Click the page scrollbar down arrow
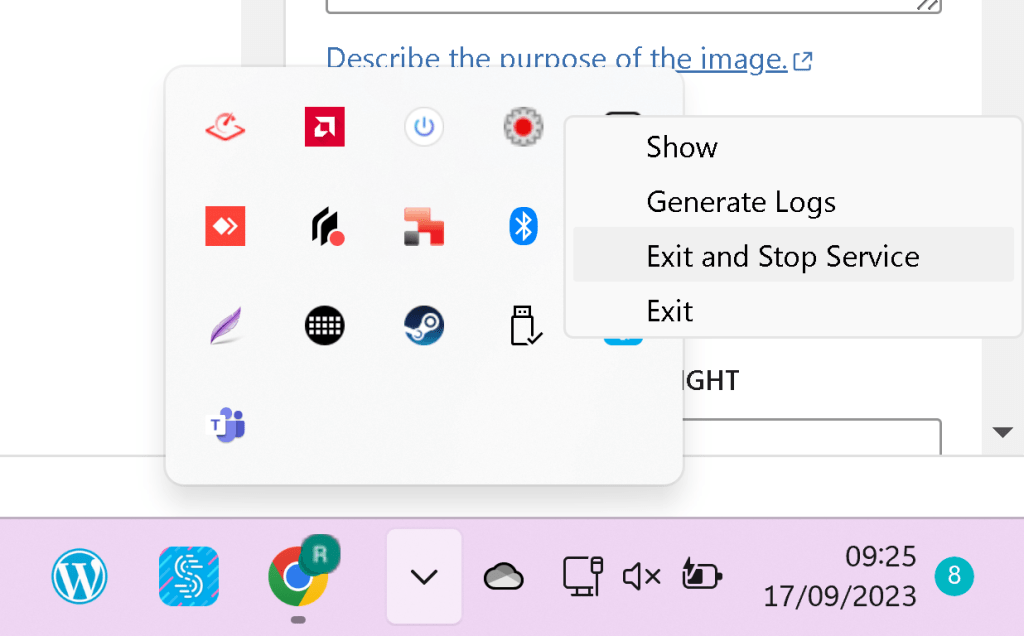This screenshot has width=1024, height=636. [1002, 432]
